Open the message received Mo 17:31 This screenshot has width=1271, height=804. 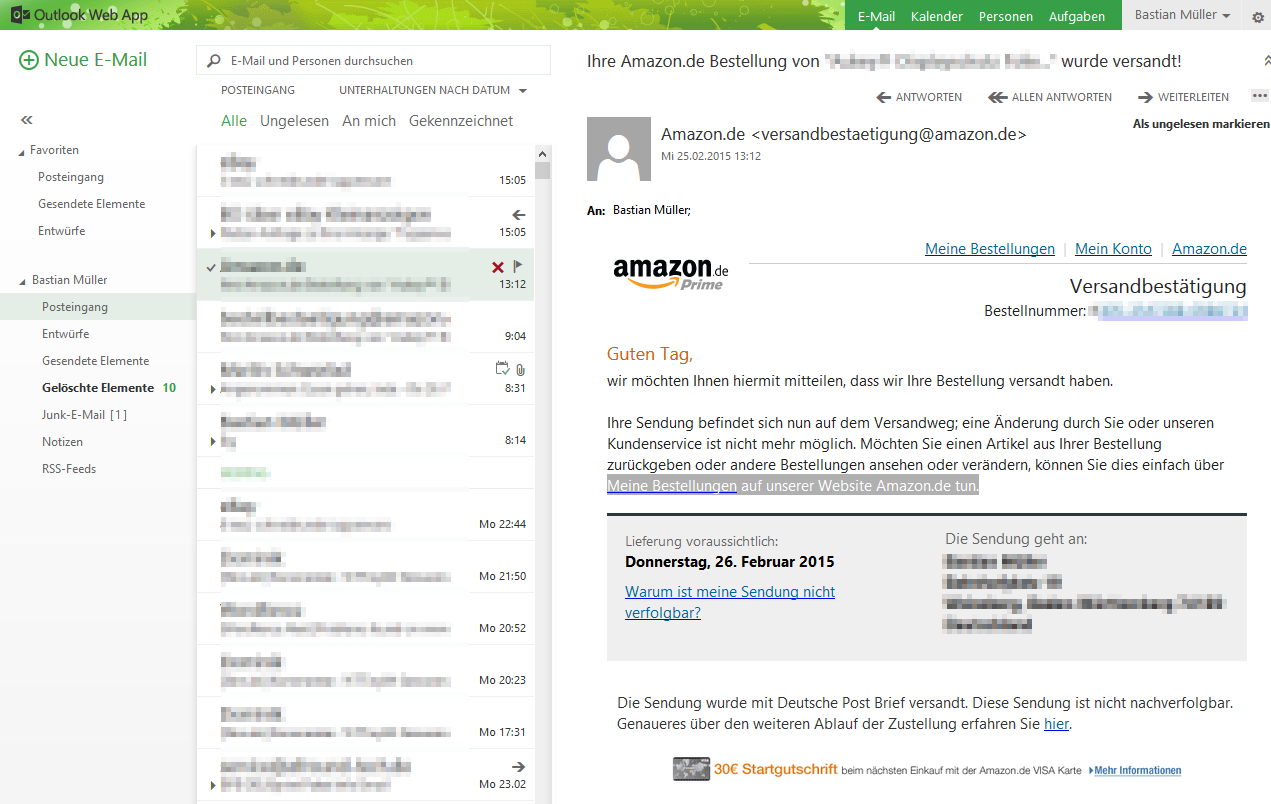(x=365, y=723)
